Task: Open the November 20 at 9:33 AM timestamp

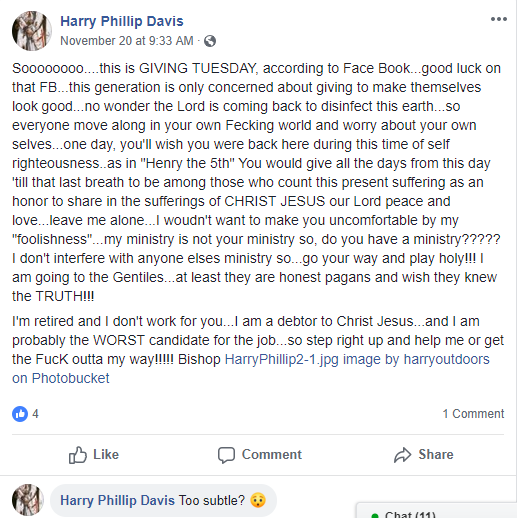Action: click(127, 41)
